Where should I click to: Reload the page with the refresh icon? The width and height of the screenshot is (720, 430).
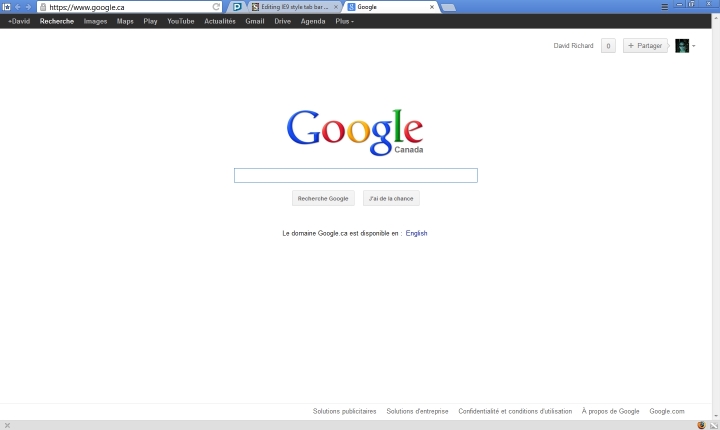216,7
